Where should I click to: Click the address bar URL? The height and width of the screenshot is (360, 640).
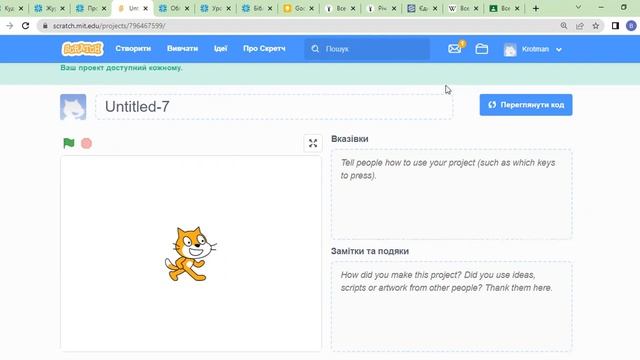pos(109,26)
